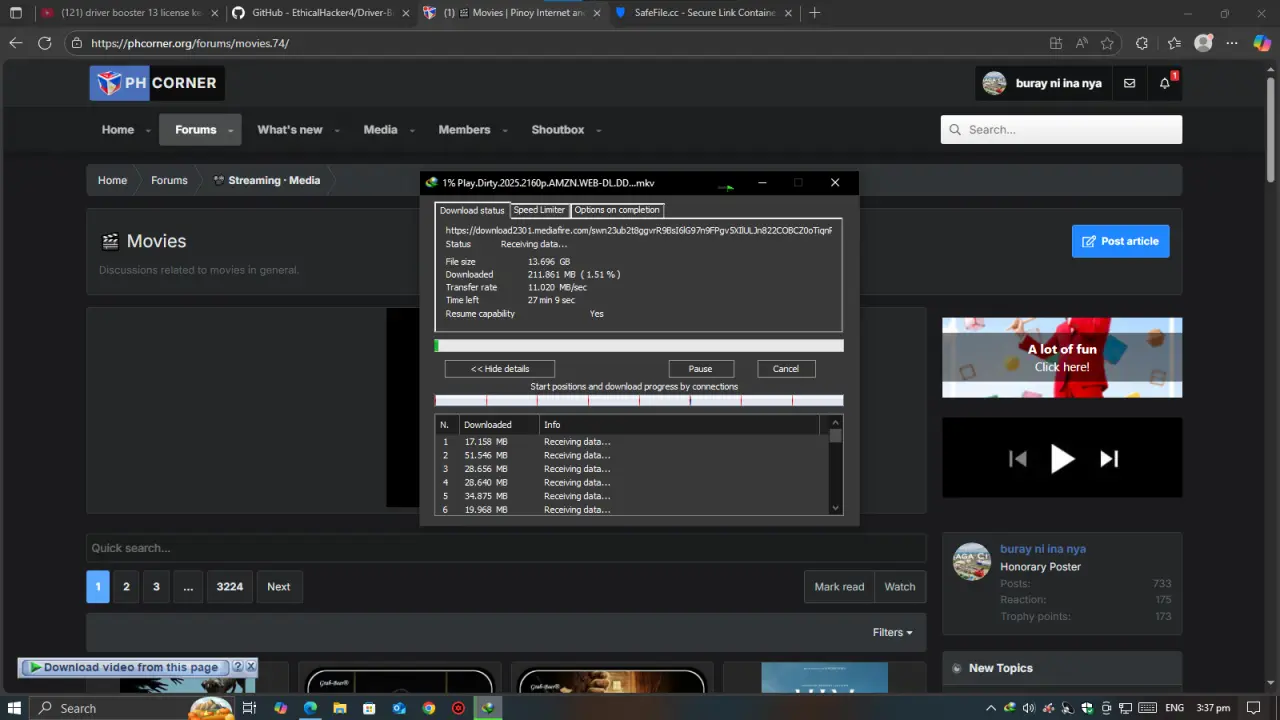The height and width of the screenshot is (720, 1280).
Task: Go to the Next page of threads
Action: click(x=278, y=587)
